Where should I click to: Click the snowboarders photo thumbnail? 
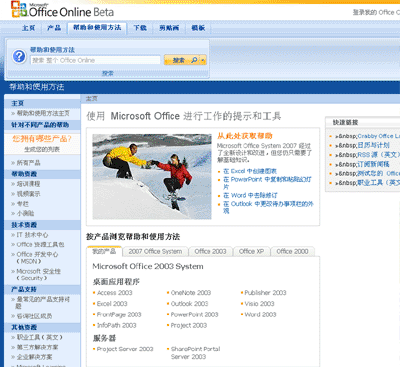coord(152,176)
